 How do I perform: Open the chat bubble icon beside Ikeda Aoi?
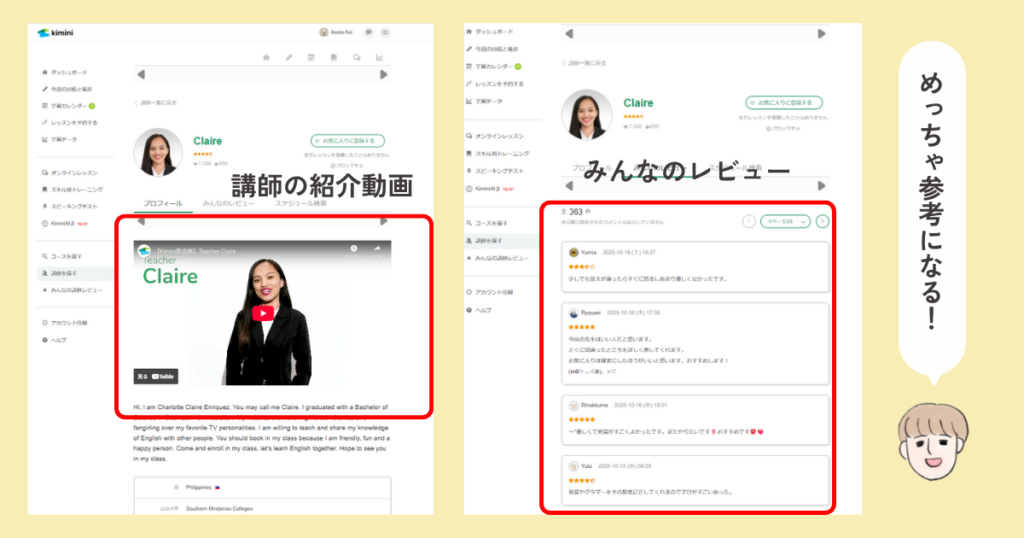(x=369, y=33)
